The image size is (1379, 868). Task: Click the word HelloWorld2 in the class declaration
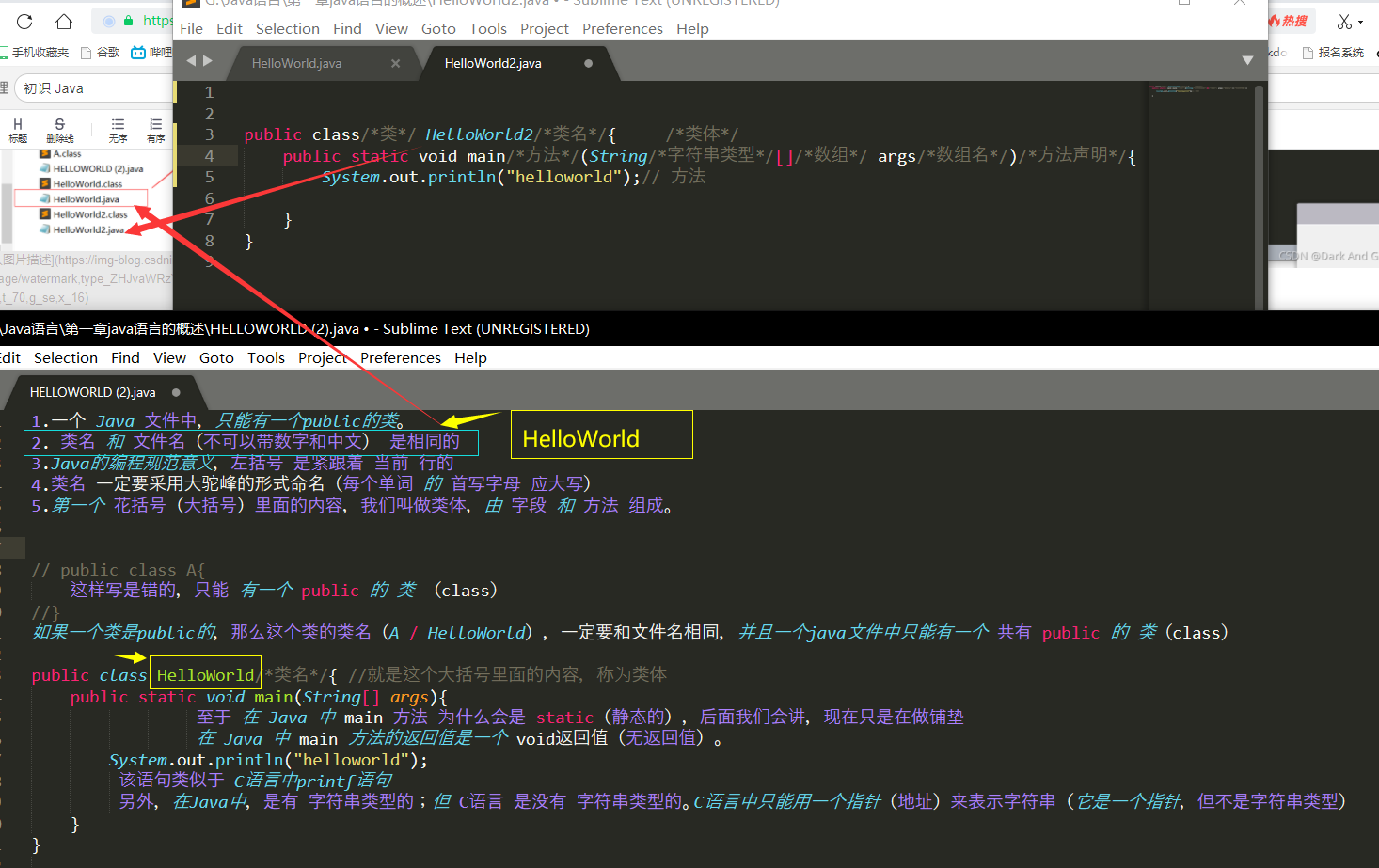(479, 134)
